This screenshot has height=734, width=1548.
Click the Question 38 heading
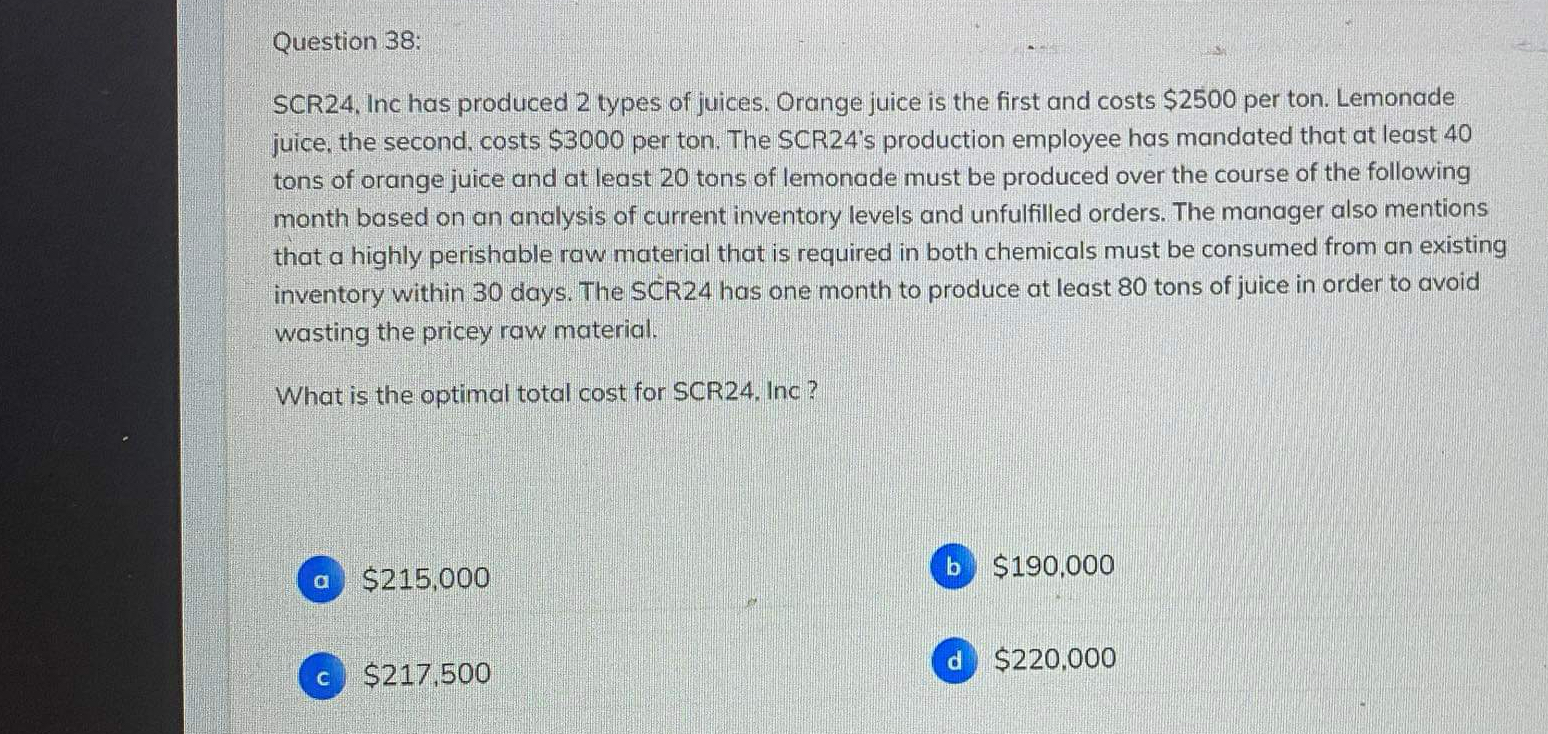pos(346,41)
